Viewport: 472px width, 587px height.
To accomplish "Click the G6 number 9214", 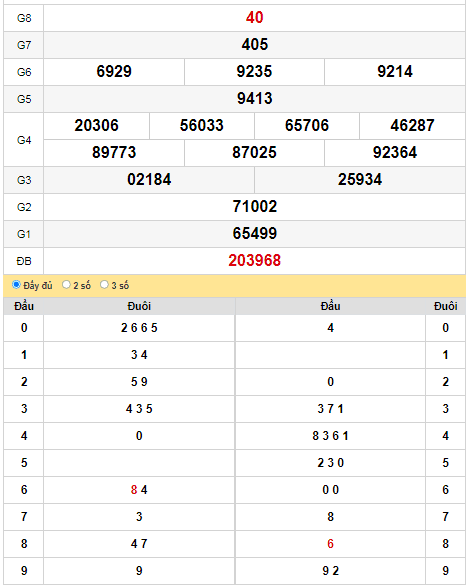I will 395,72.
